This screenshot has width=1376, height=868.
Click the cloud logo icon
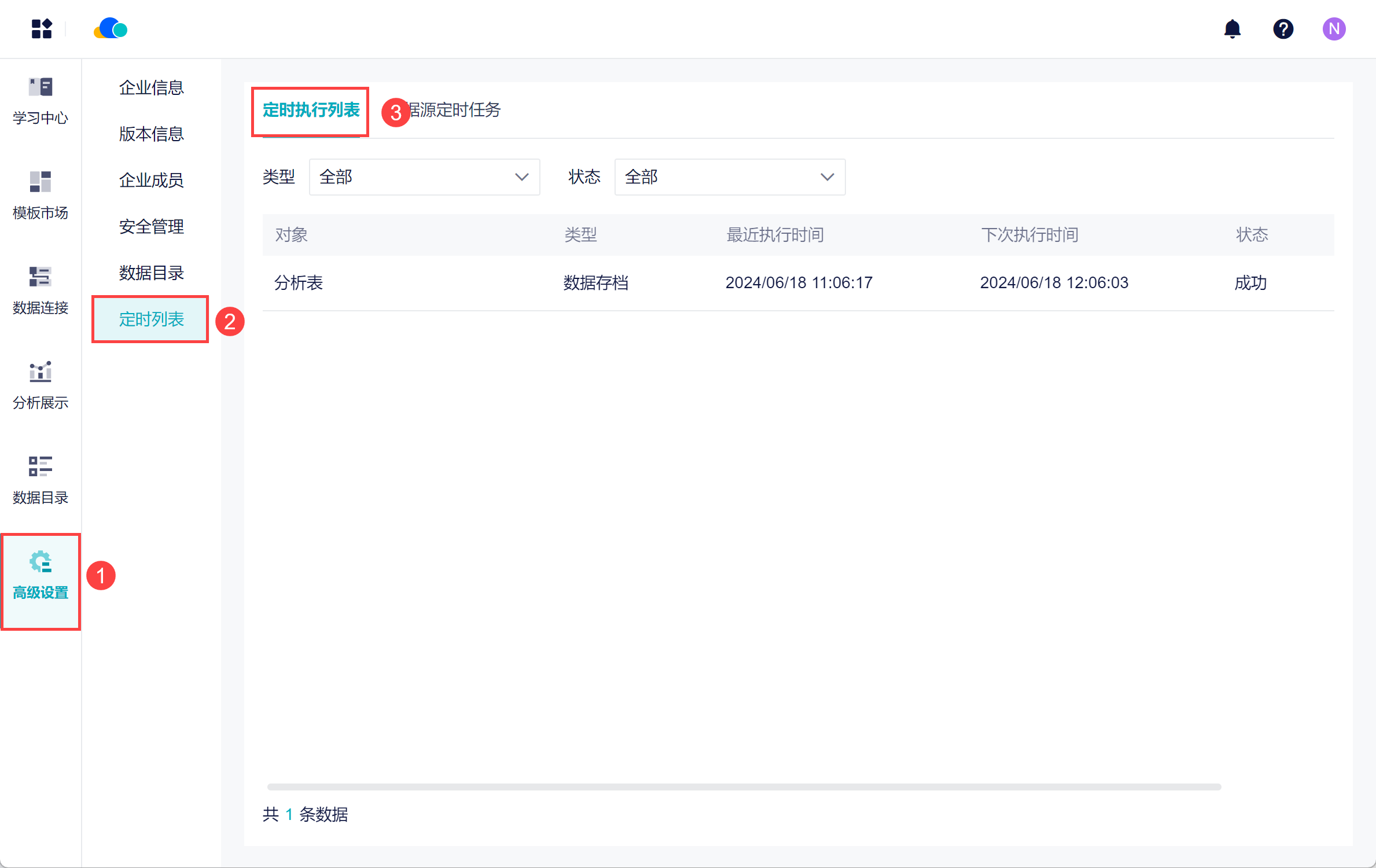[111, 29]
